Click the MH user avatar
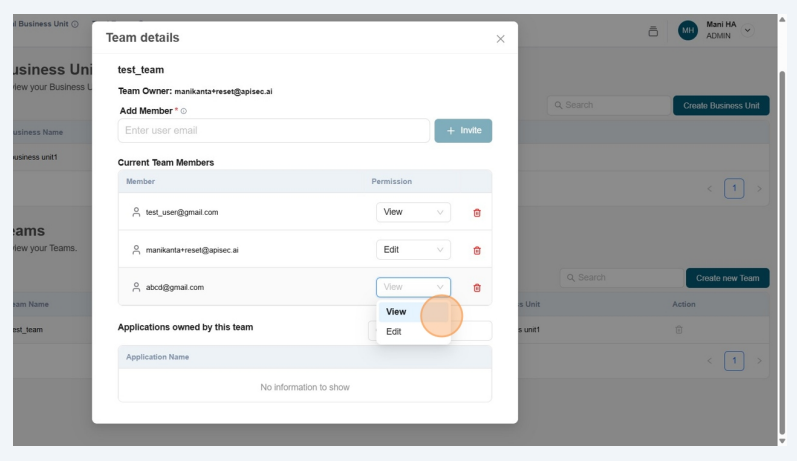 (x=688, y=31)
